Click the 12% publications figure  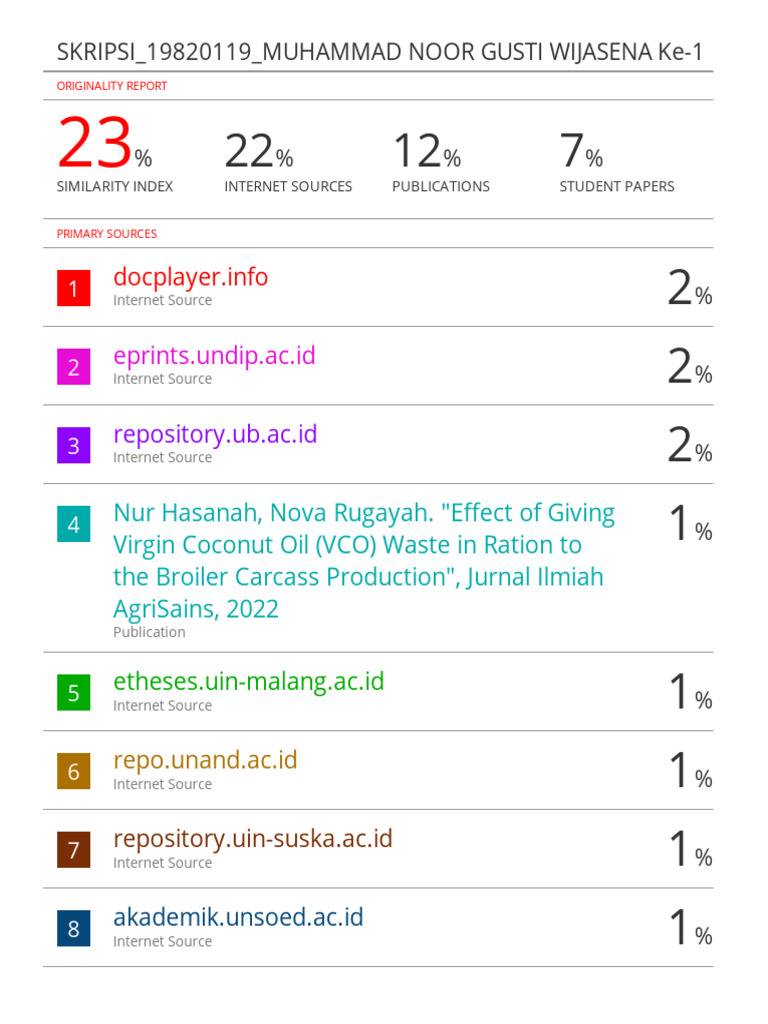click(426, 152)
